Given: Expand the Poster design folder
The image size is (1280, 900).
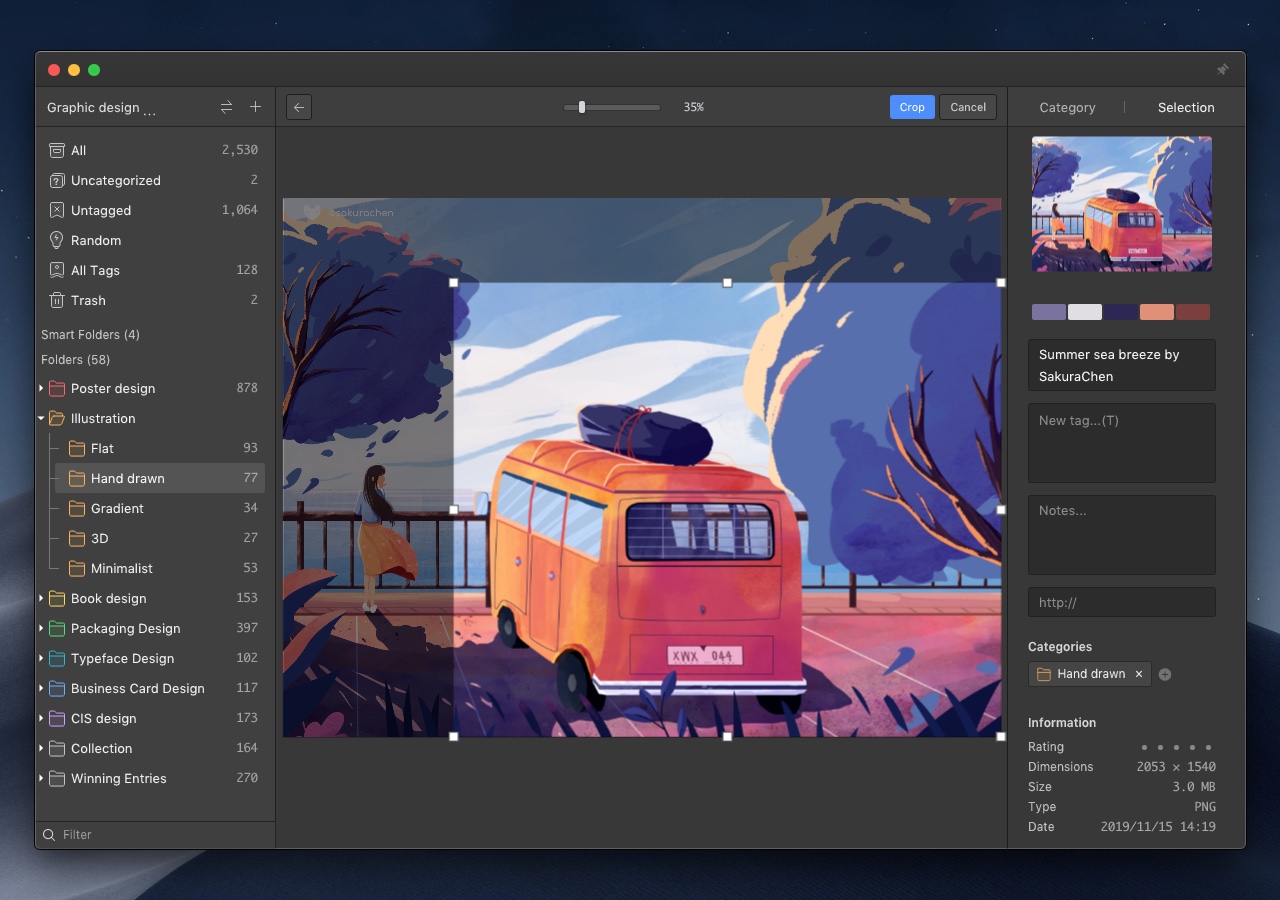Looking at the screenshot, I should coord(41,388).
